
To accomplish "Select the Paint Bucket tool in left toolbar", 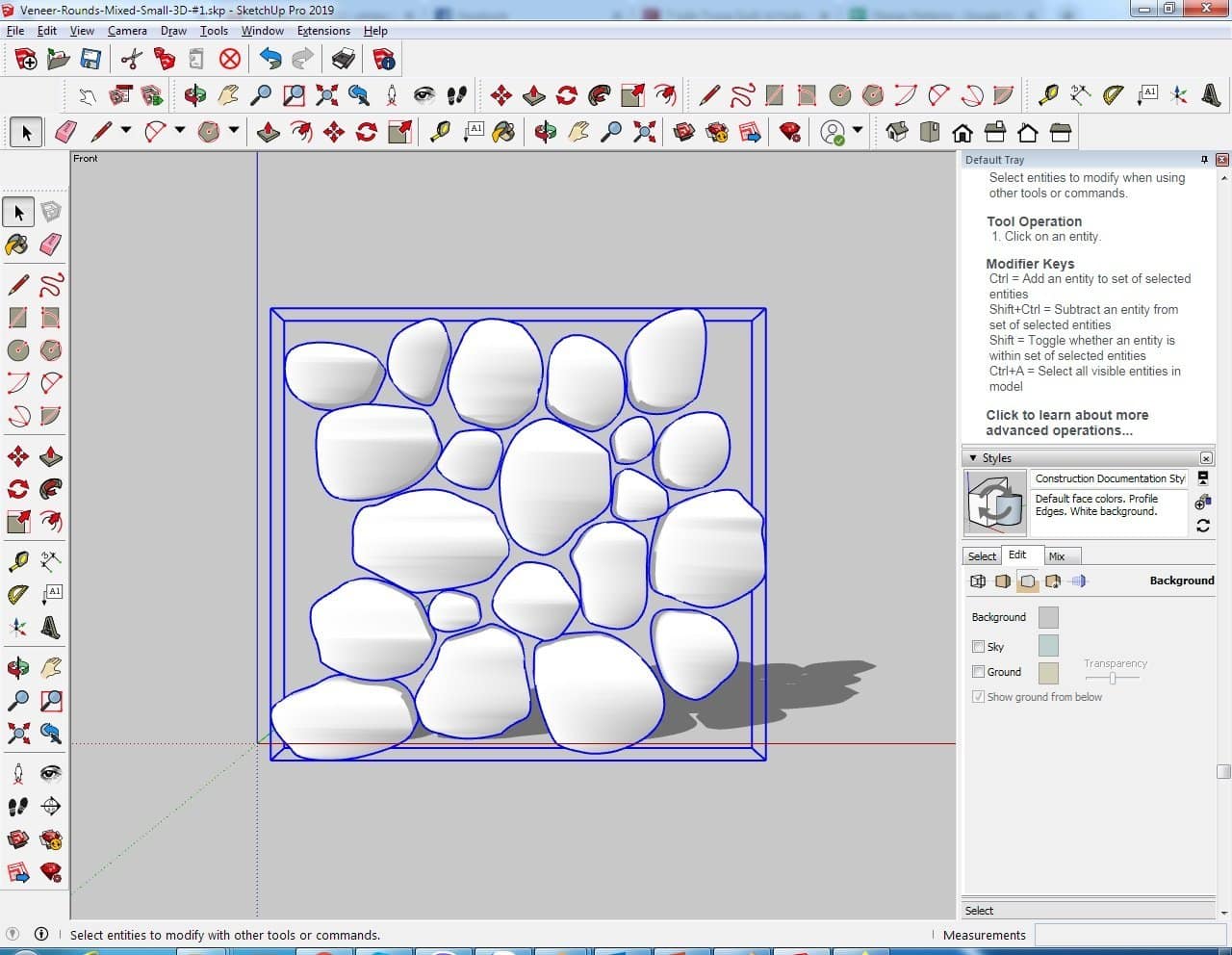I will [17, 245].
